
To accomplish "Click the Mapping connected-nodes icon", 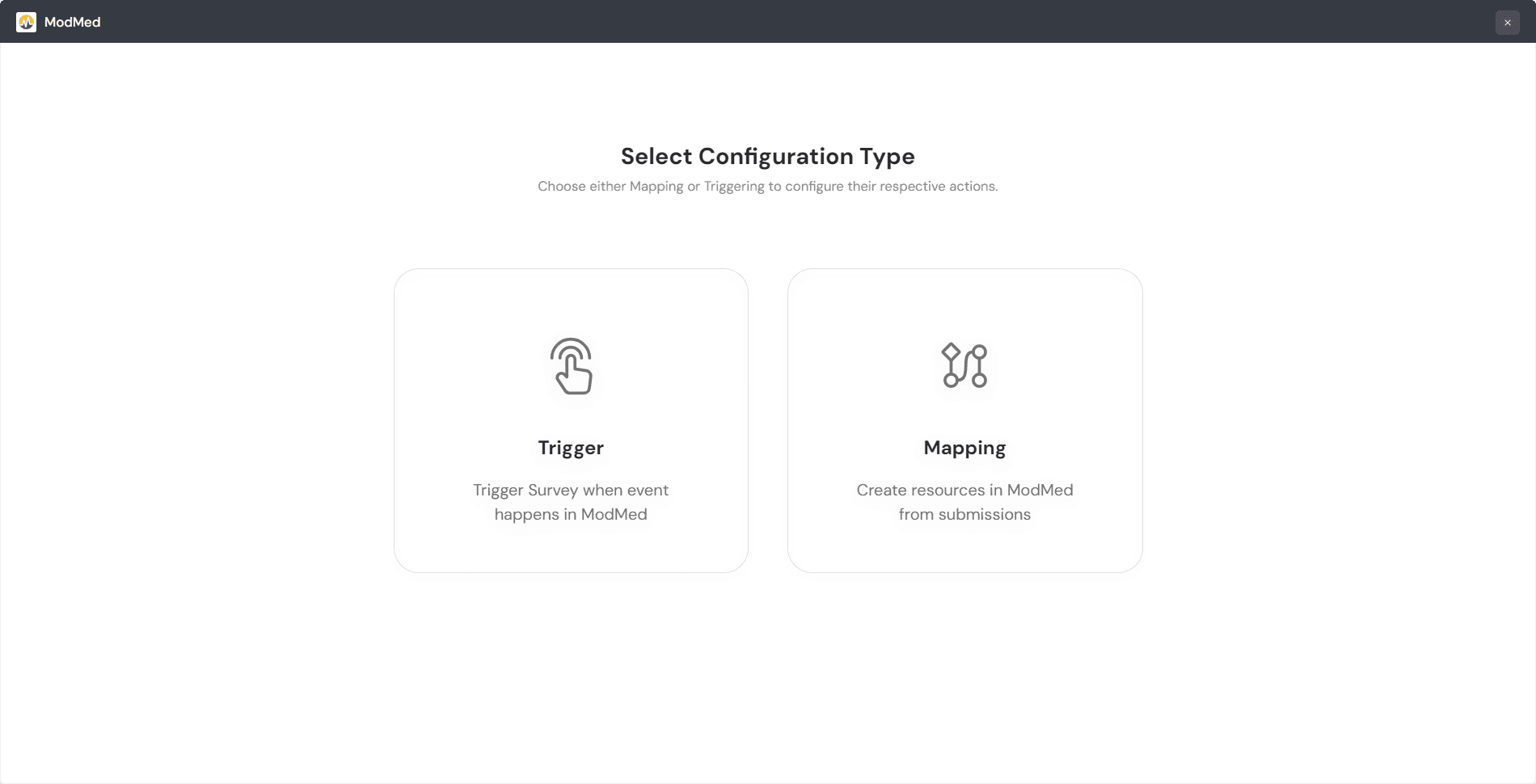I will [x=964, y=365].
